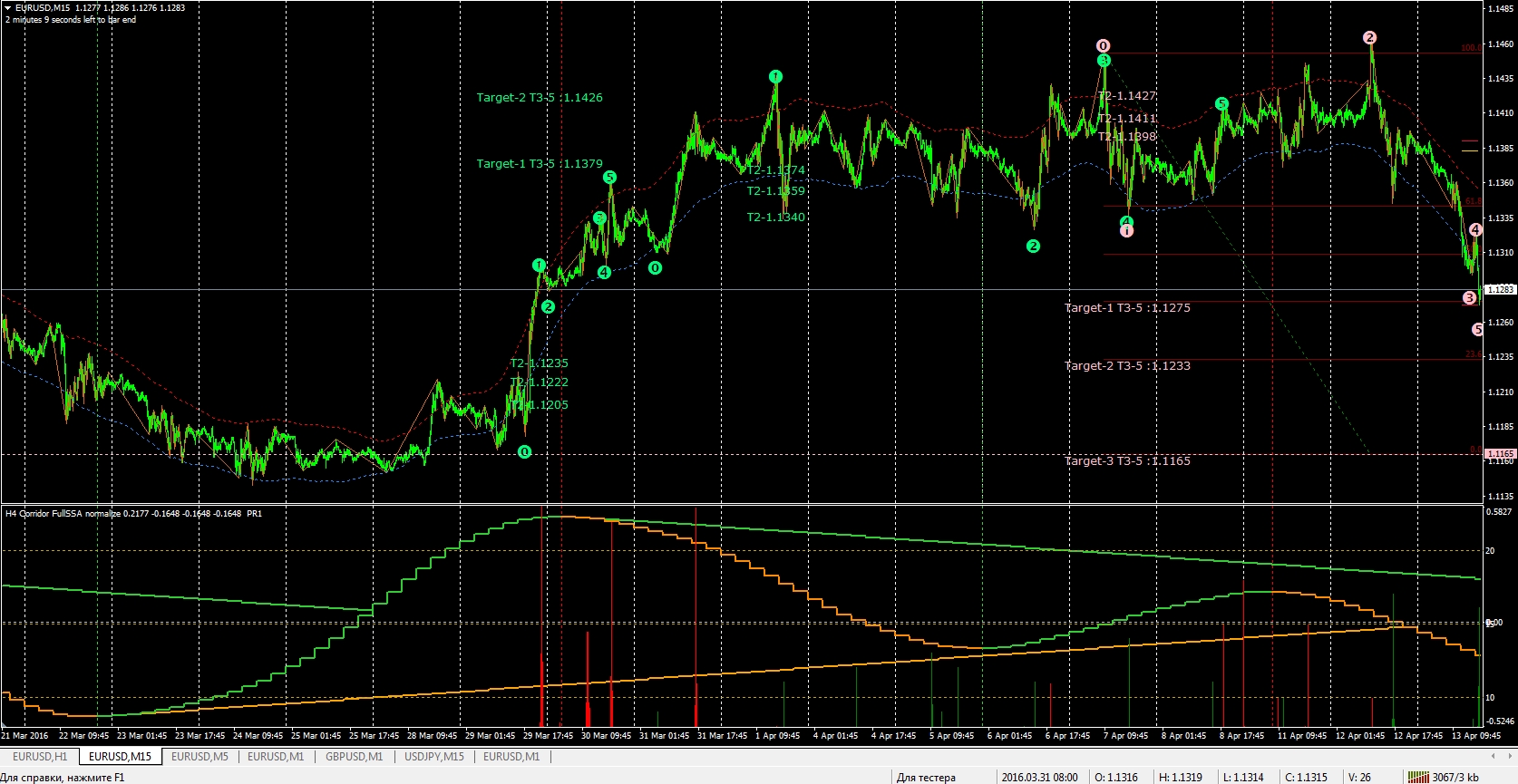Select the Target-2 T3-5 :1.1233 label
This screenshot has height=784, width=1518.
1127,366
